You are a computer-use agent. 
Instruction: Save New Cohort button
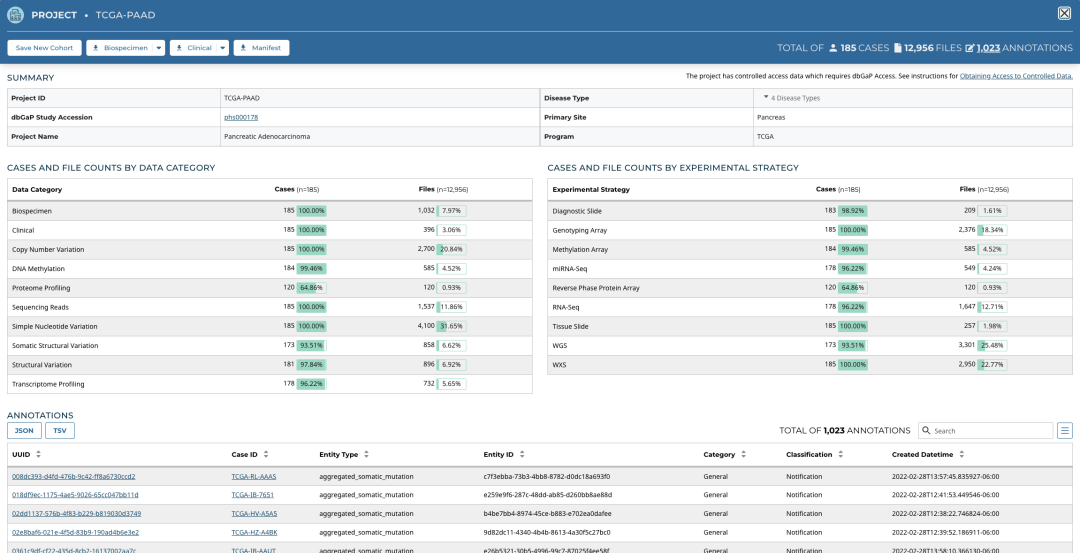45,48
